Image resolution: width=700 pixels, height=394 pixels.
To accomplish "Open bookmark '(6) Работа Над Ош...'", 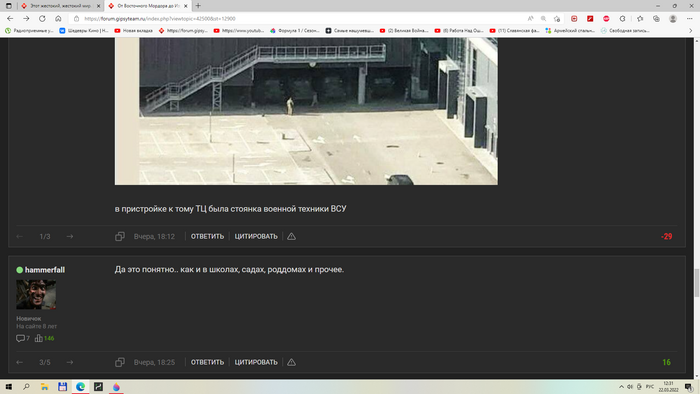I will 459,31.
